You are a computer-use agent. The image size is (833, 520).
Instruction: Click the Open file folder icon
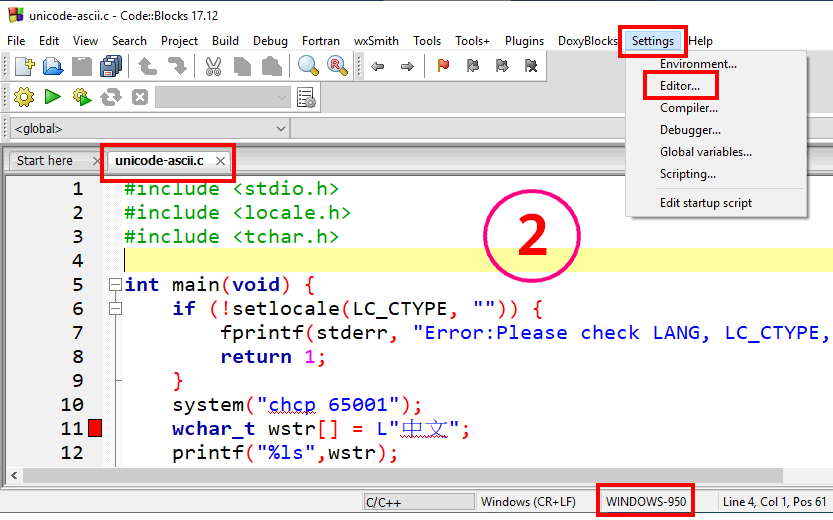coord(53,67)
